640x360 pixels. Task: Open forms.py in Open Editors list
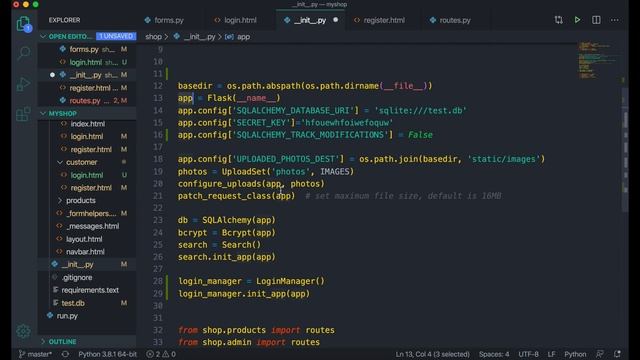click(x=87, y=49)
